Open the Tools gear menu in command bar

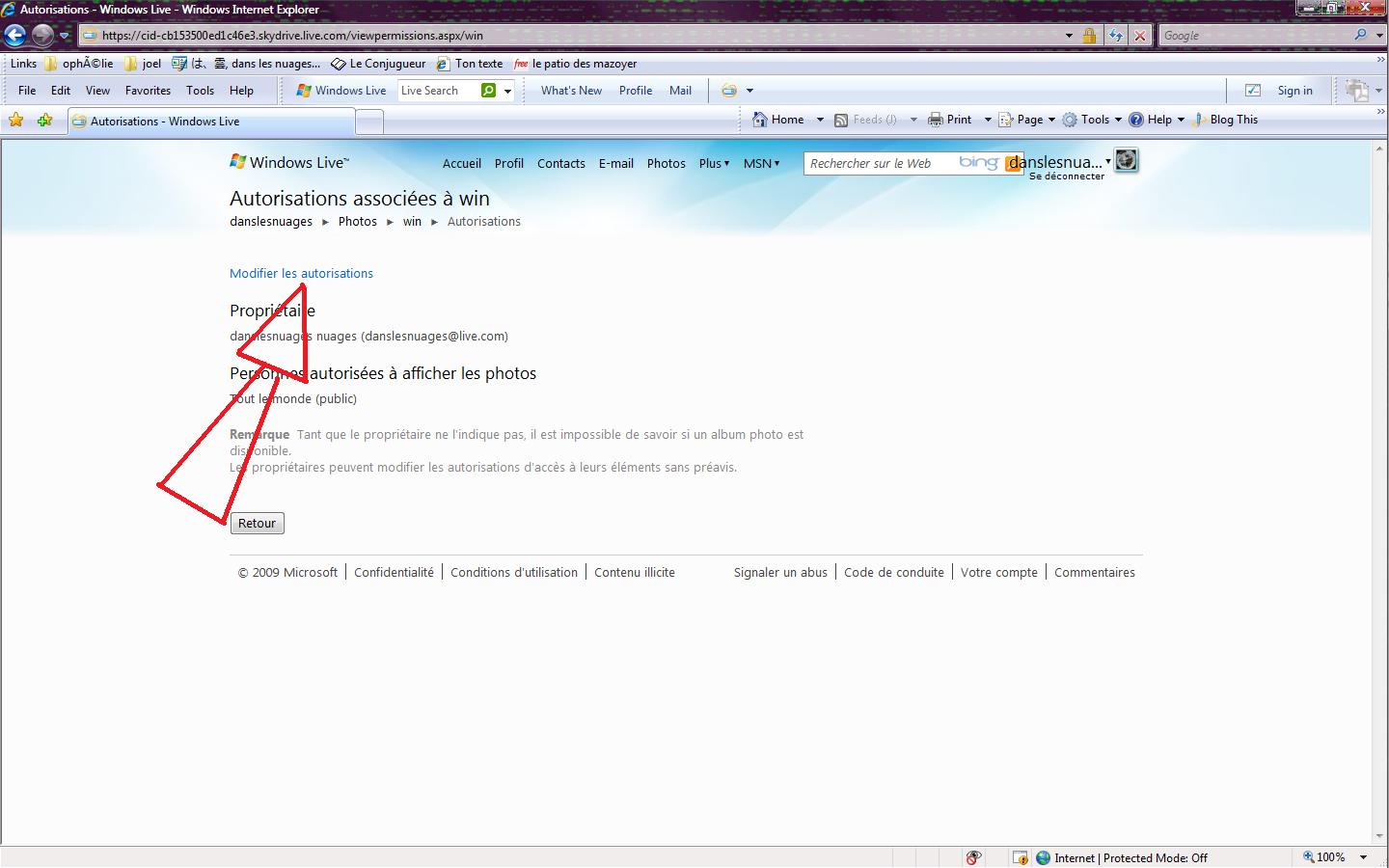tap(1092, 120)
